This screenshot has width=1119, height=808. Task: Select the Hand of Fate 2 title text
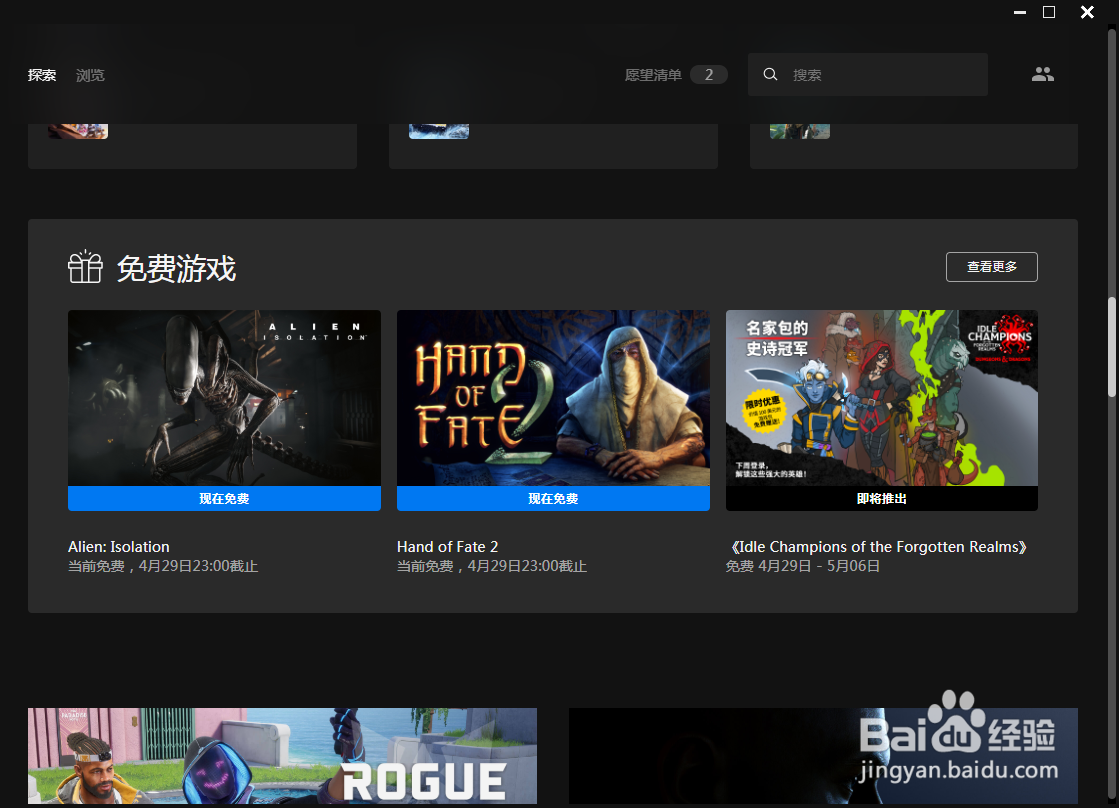pos(447,547)
